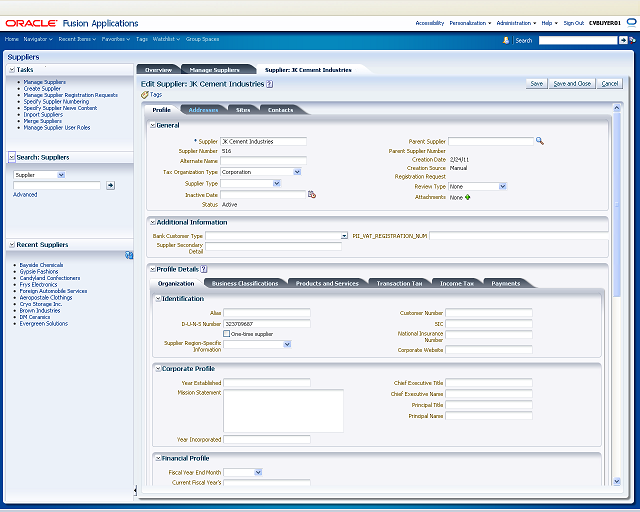Viewport: 640px width, 512px height.
Task: Open Create Supplier task link
Action: pyautogui.click(x=42, y=89)
